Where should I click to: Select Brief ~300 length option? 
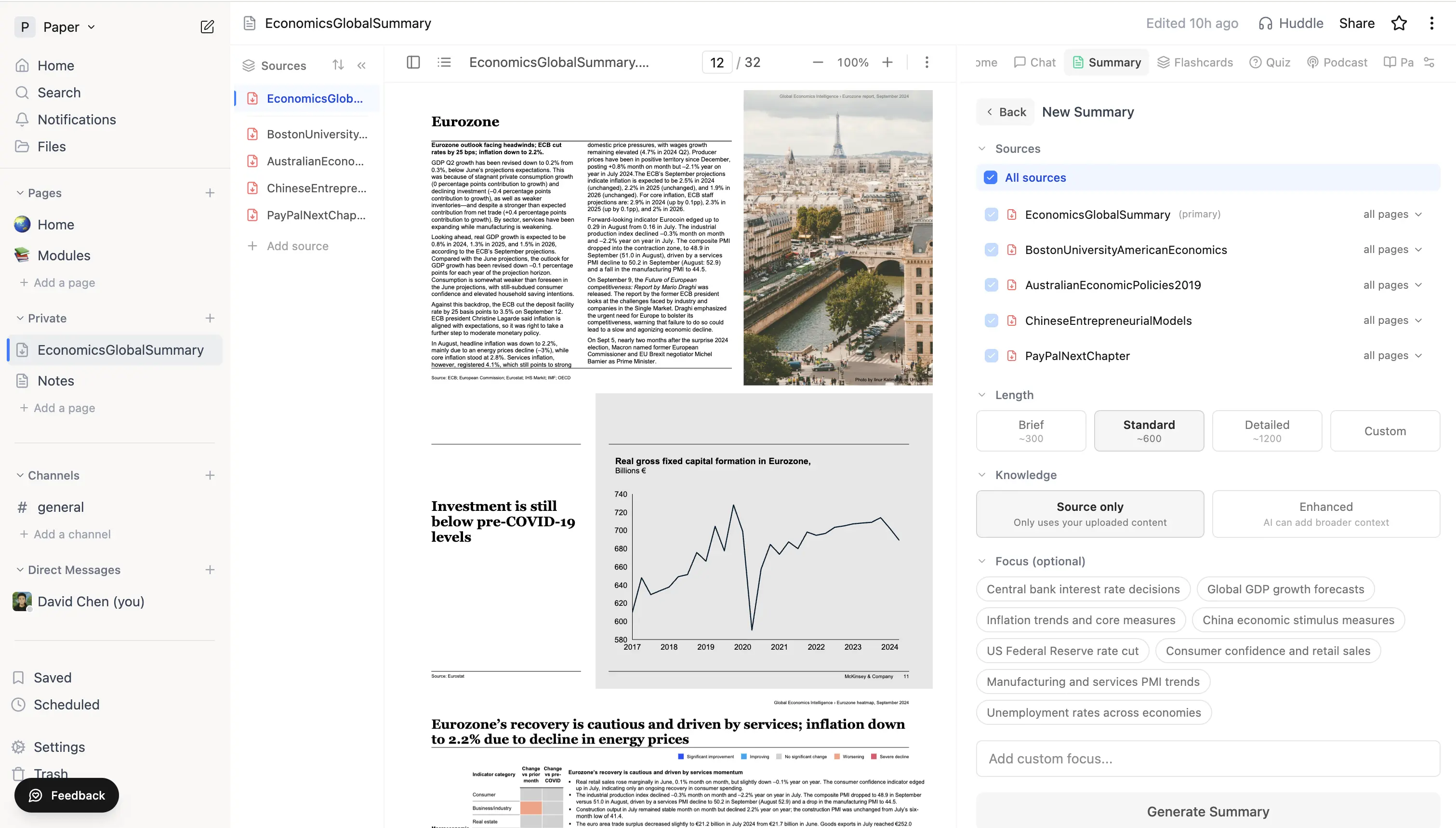1031,430
